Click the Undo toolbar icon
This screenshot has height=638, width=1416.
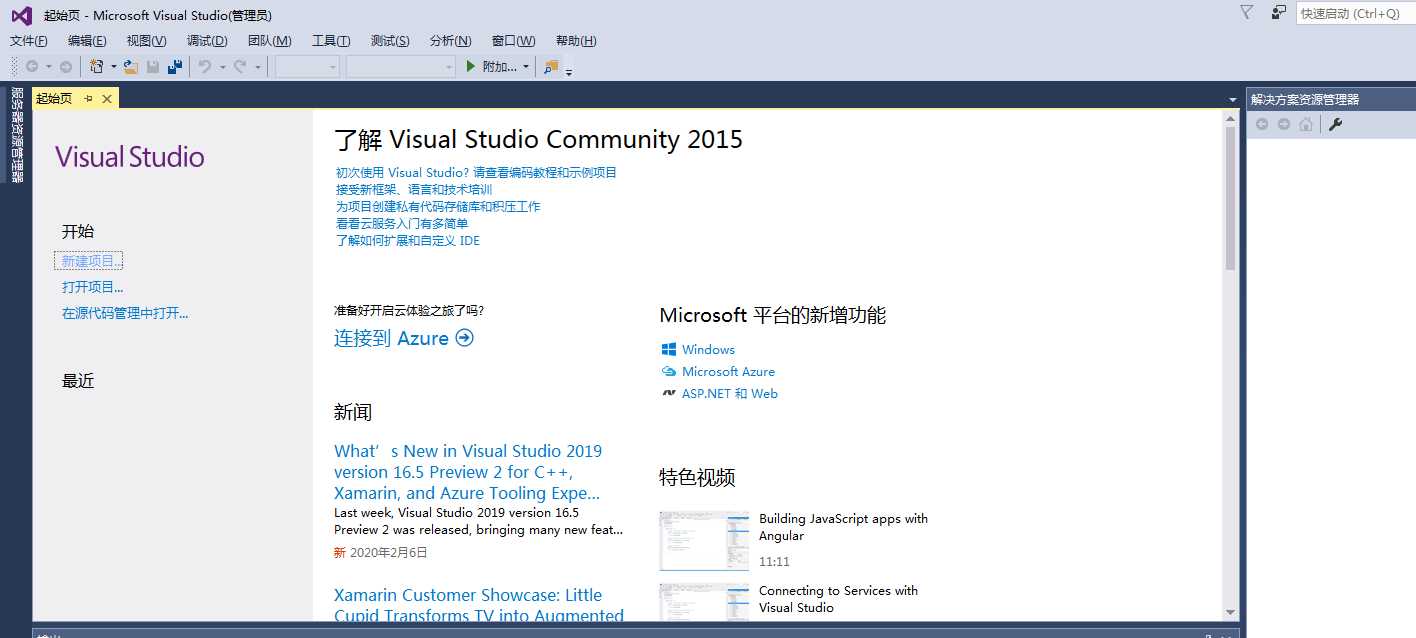pyautogui.click(x=205, y=67)
